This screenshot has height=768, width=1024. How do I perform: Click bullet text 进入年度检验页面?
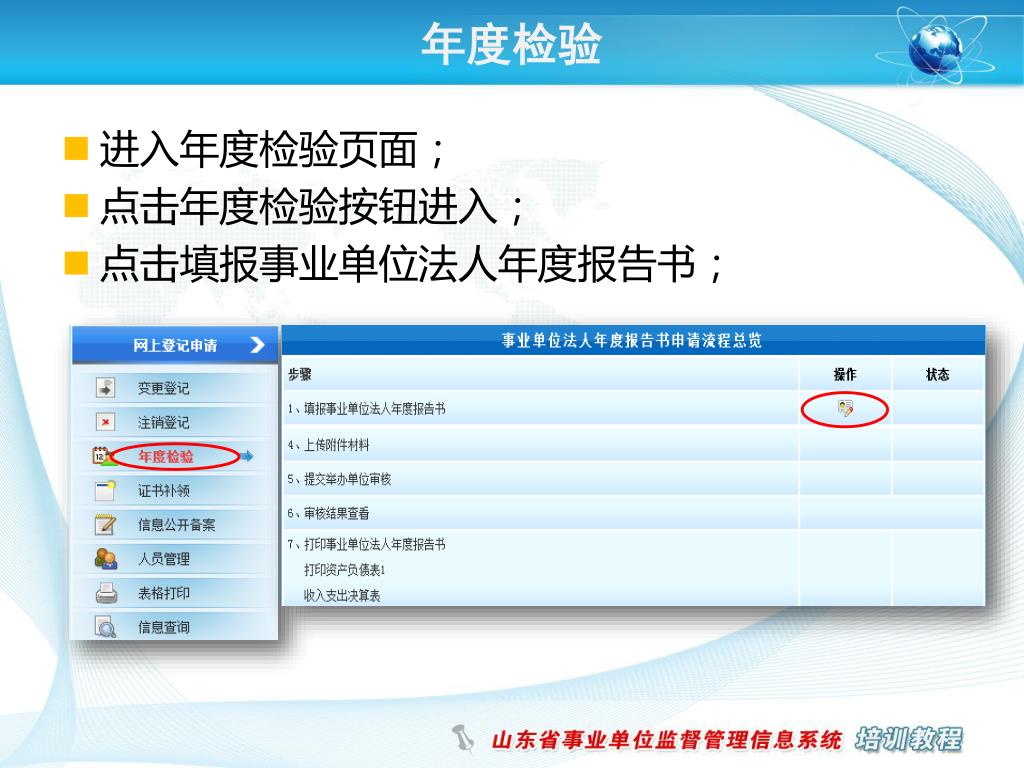point(258,150)
